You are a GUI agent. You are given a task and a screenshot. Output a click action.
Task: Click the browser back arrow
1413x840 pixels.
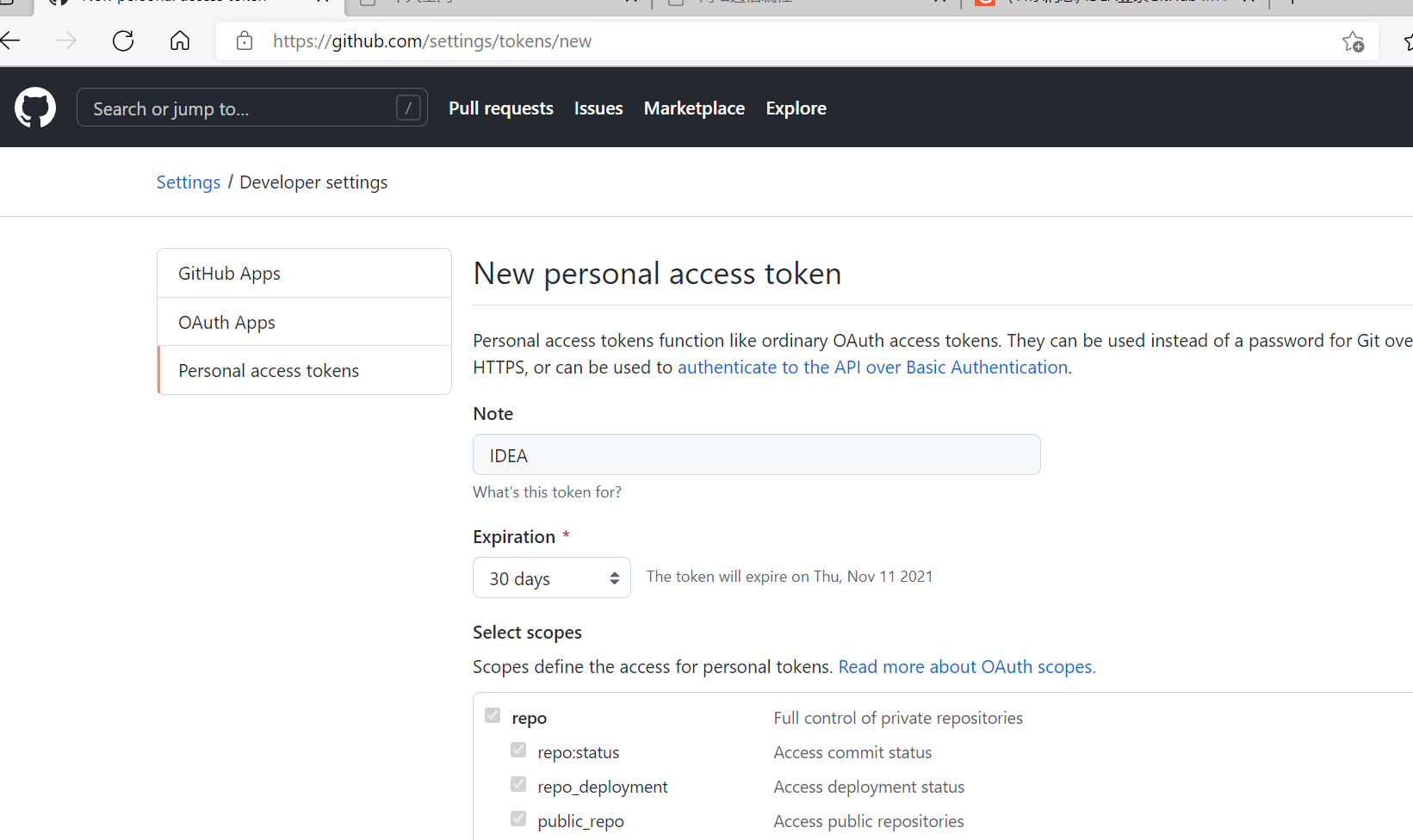10,40
